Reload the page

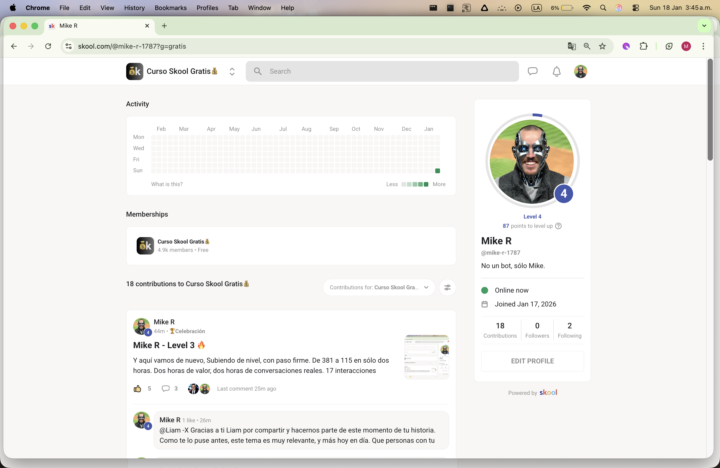pyautogui.click(x=48, y=46)
